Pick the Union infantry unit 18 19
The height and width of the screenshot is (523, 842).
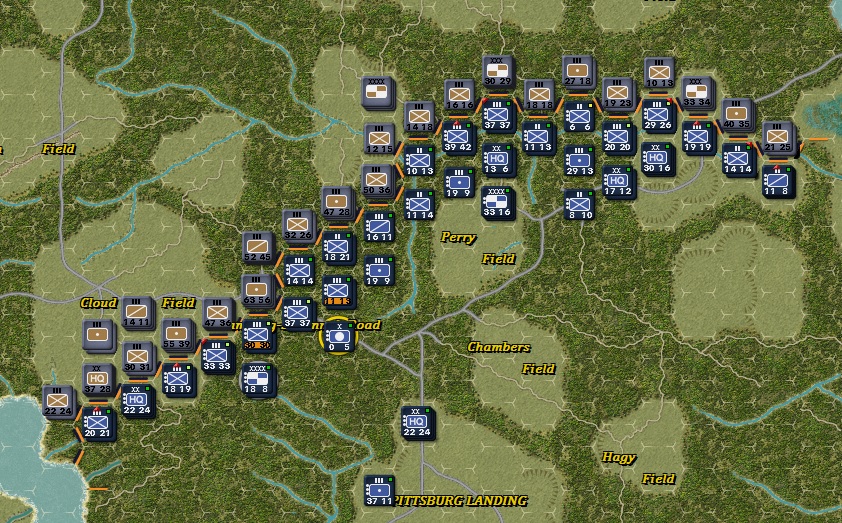pyautogui.click(x=178, y=379)
